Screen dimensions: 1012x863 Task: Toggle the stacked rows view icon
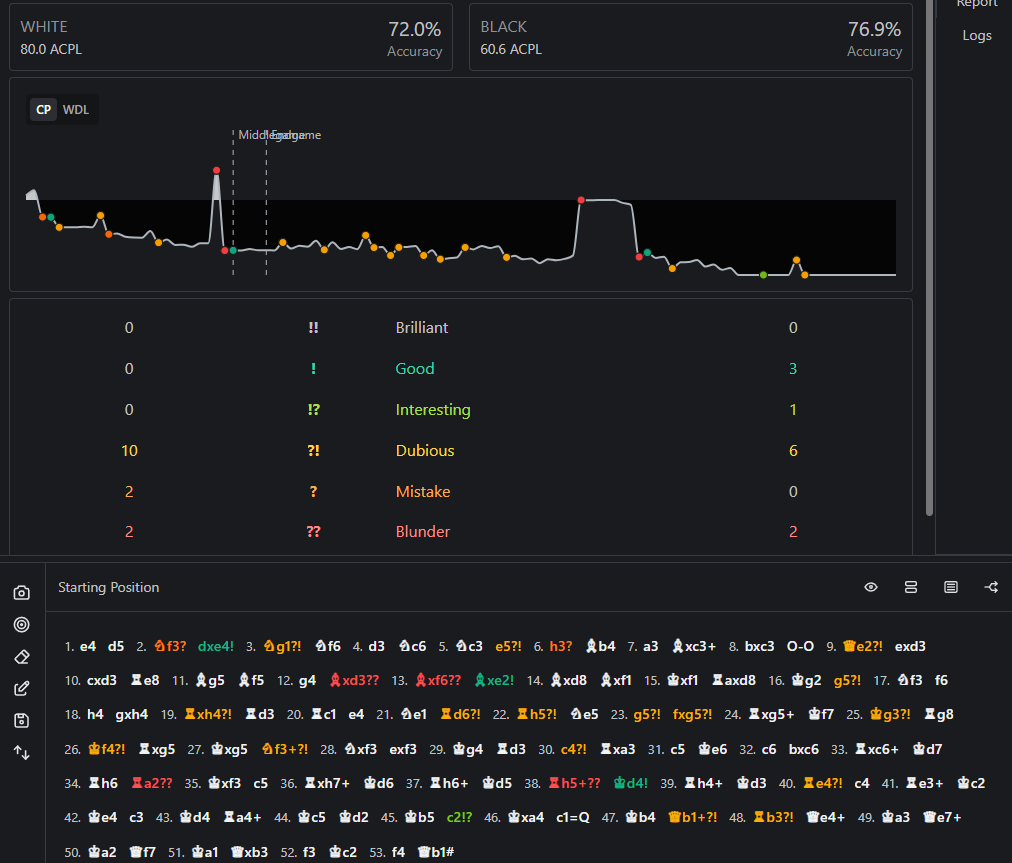911,587
